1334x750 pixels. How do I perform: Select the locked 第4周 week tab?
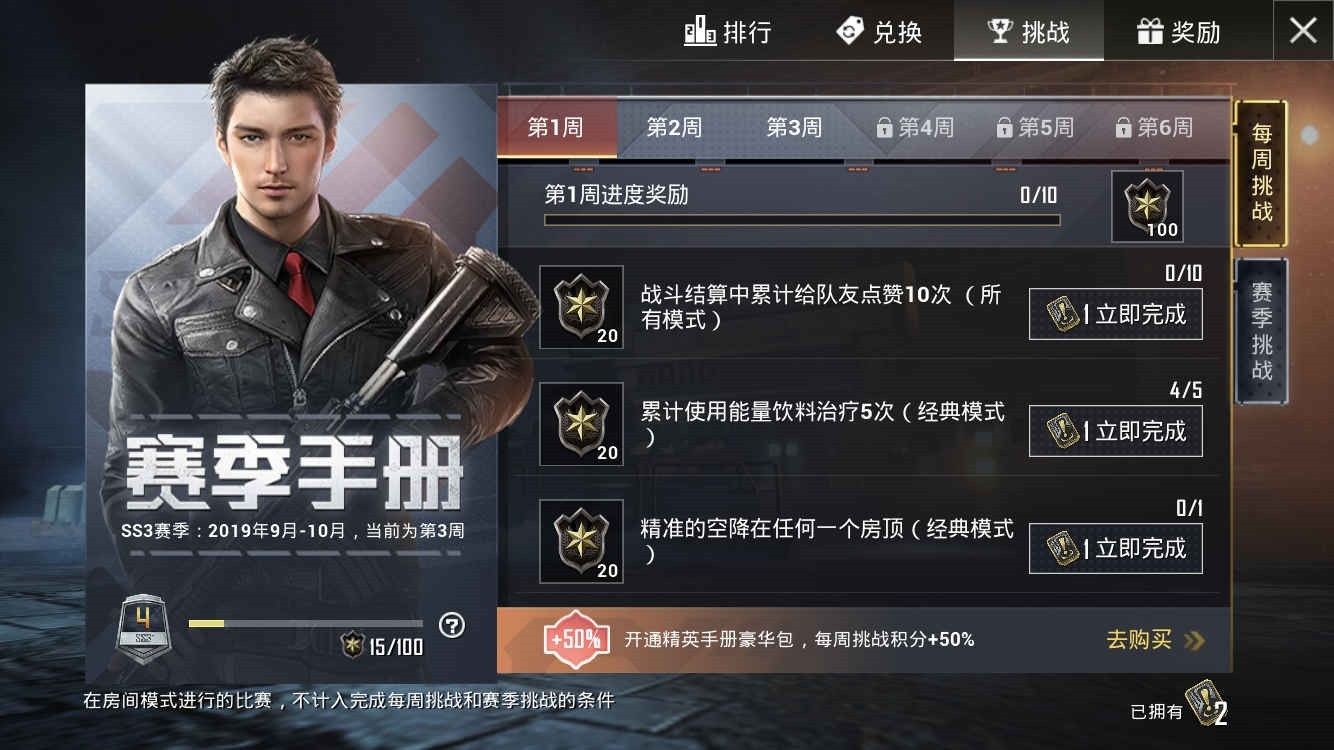pyautogui.click(x=914, y=128)
